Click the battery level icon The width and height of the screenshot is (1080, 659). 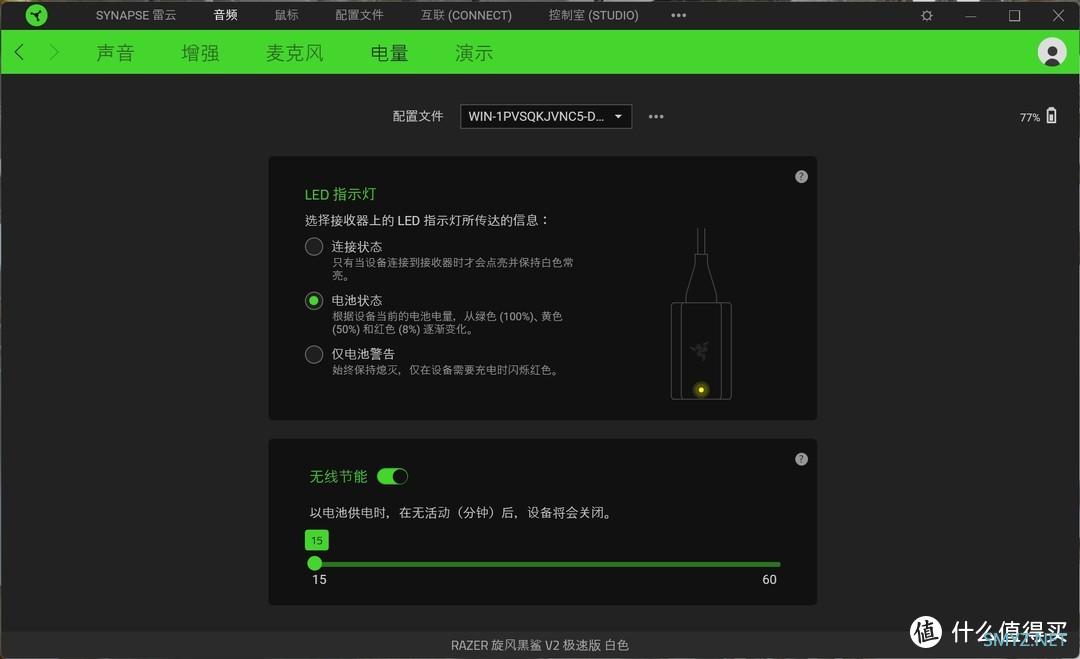pyautogui.click(x=1051, y=116)
